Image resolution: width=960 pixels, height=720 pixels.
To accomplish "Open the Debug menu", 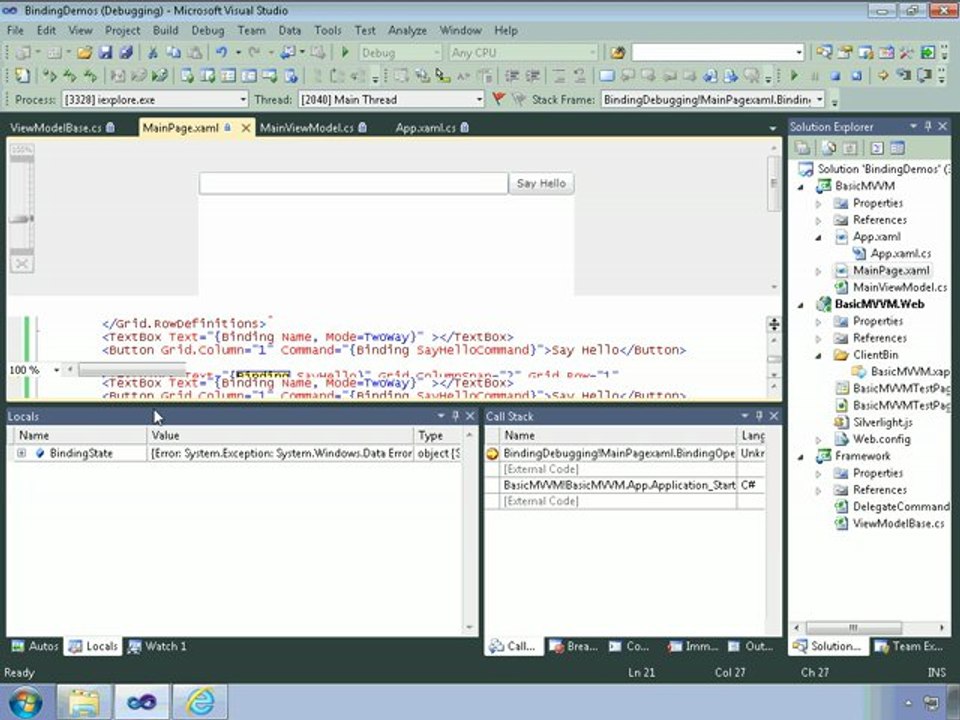I will (x=208, y=30).
